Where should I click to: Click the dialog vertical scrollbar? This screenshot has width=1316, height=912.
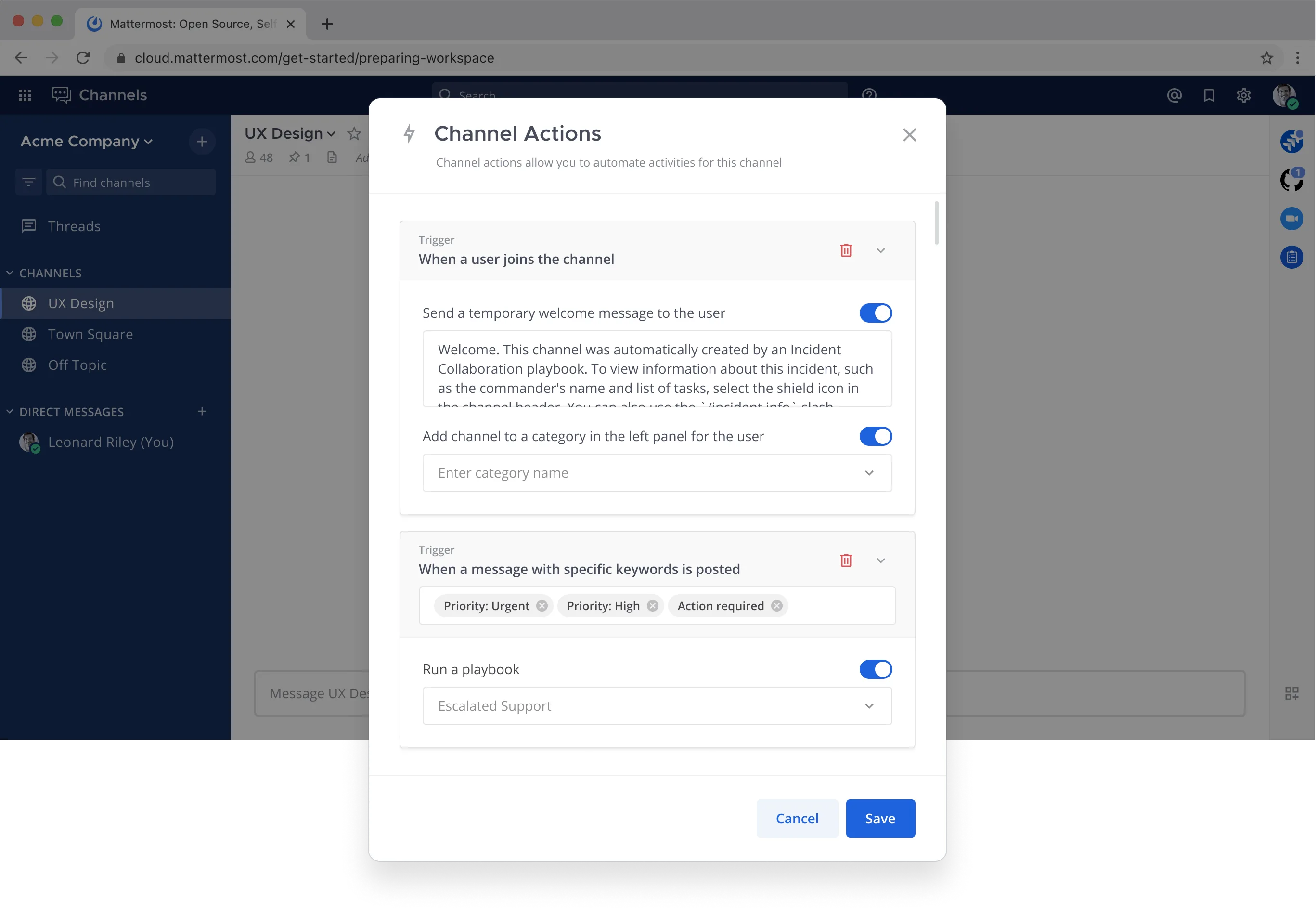[x=936, y=223]
